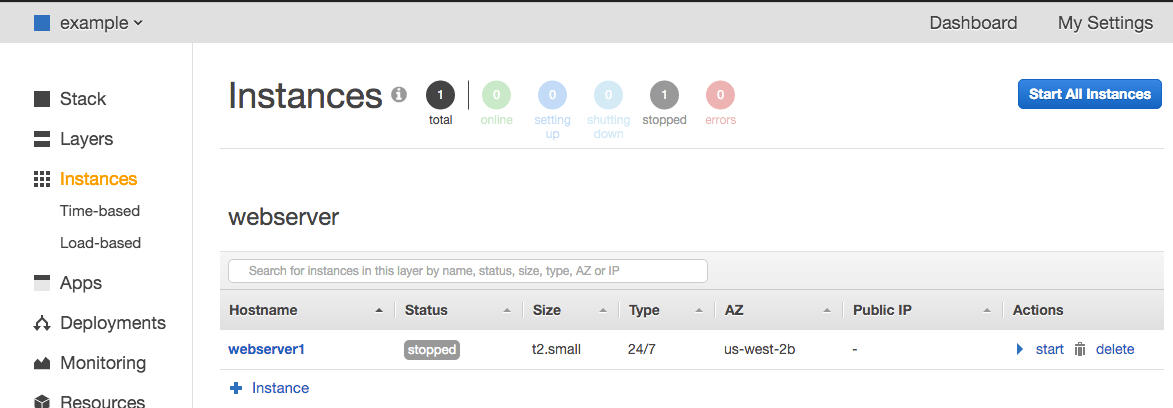Open Time-based instances in sidebar

point(100,211)
